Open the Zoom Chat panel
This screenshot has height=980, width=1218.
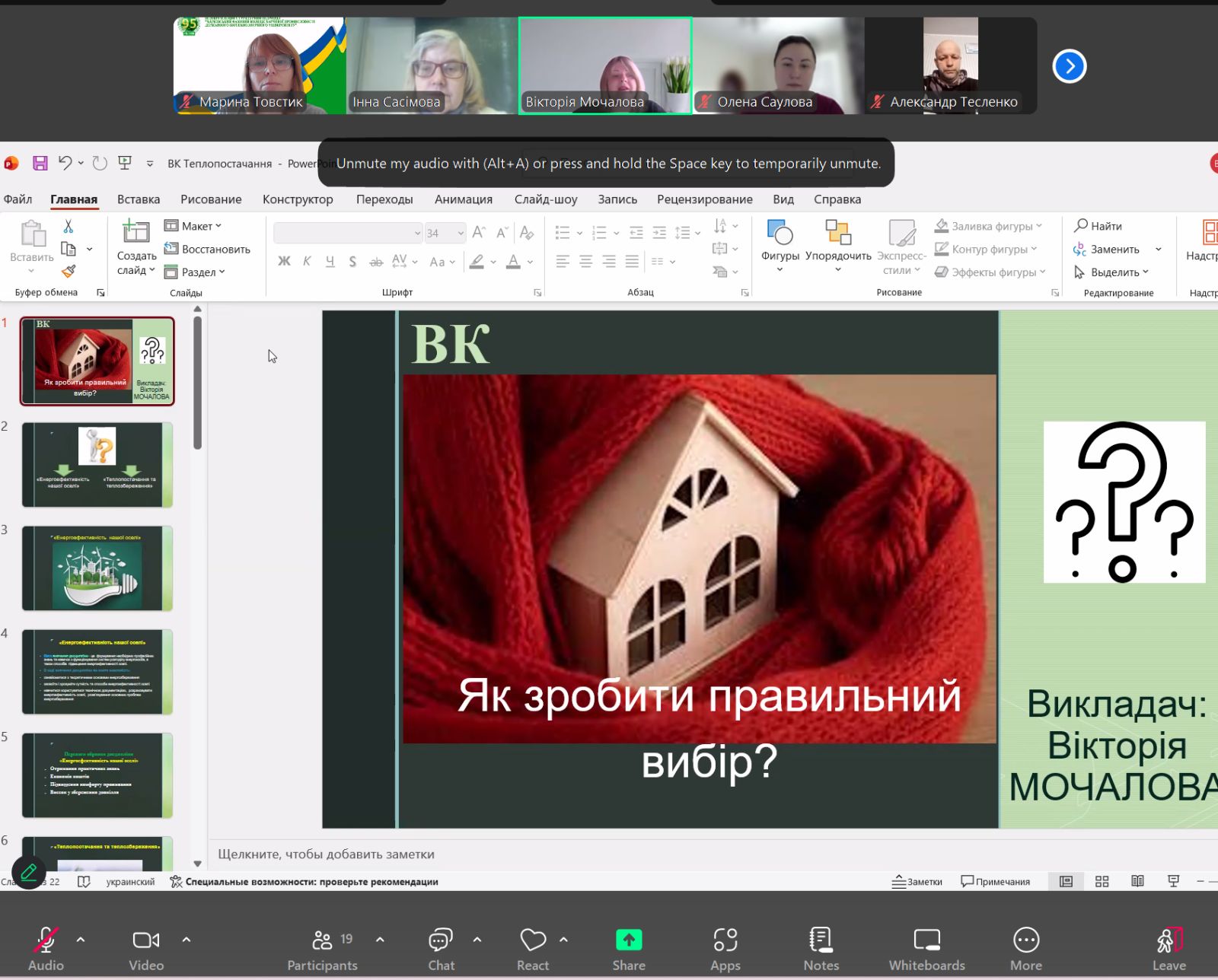(441, 948)
